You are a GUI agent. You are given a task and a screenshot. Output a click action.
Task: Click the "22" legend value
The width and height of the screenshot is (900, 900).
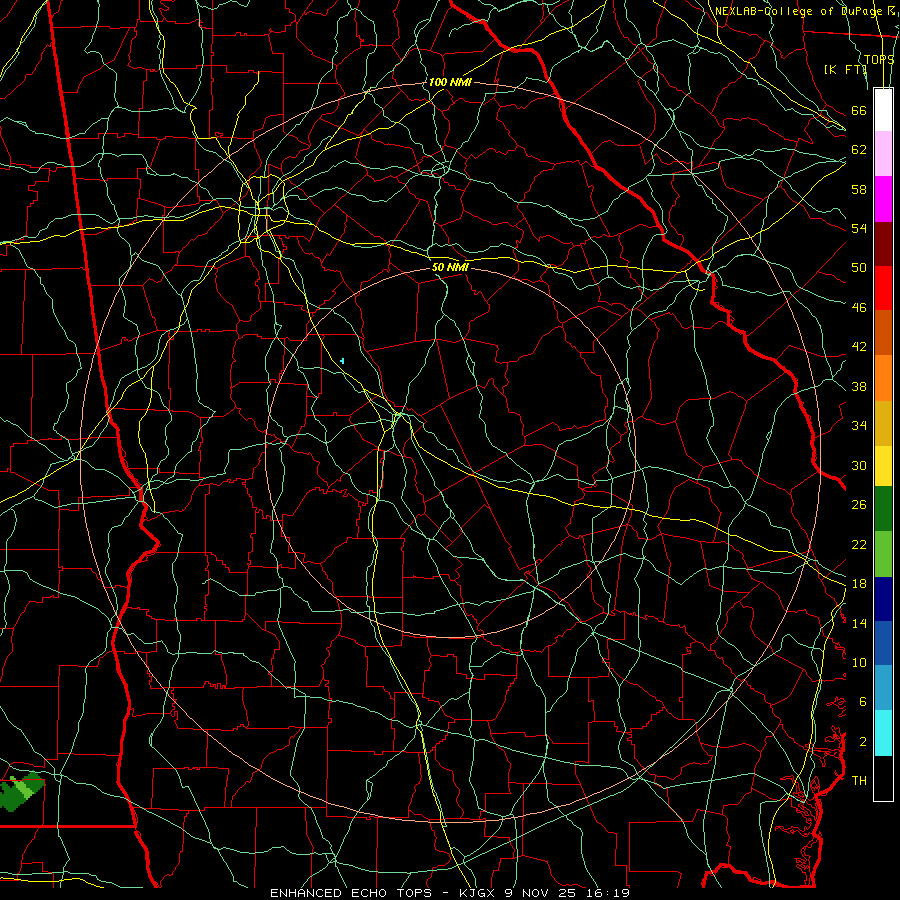(x=859, y=544)
